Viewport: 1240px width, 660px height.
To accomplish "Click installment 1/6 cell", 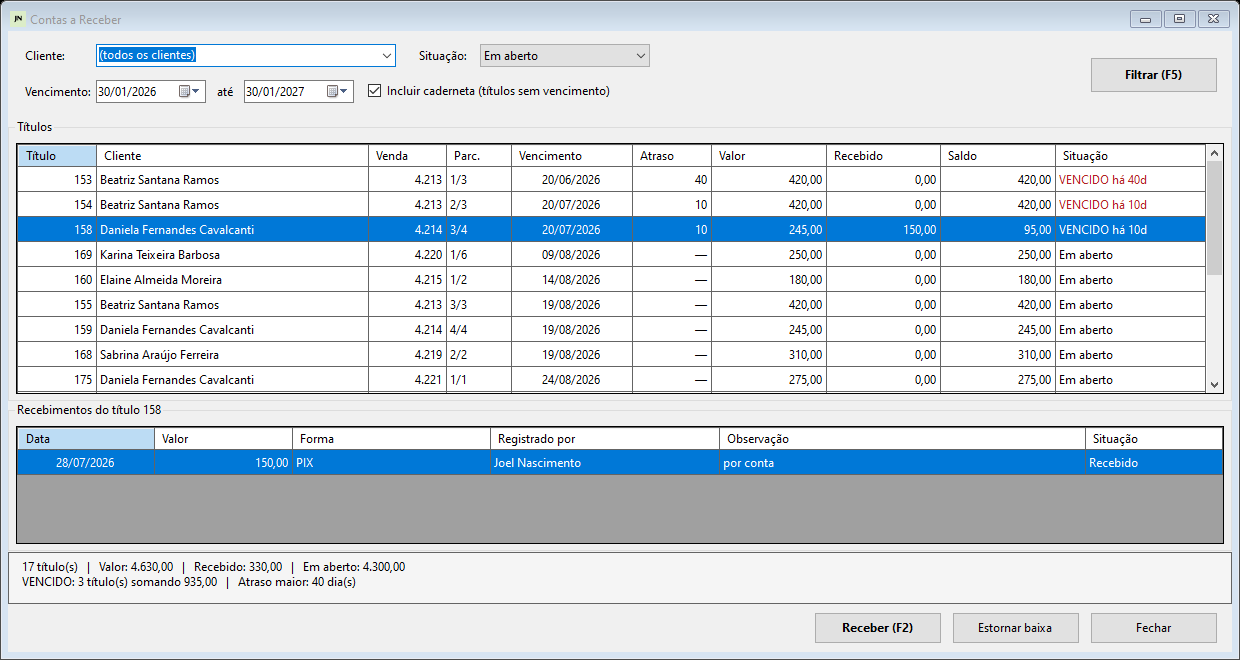I will [x=479, y=255].
